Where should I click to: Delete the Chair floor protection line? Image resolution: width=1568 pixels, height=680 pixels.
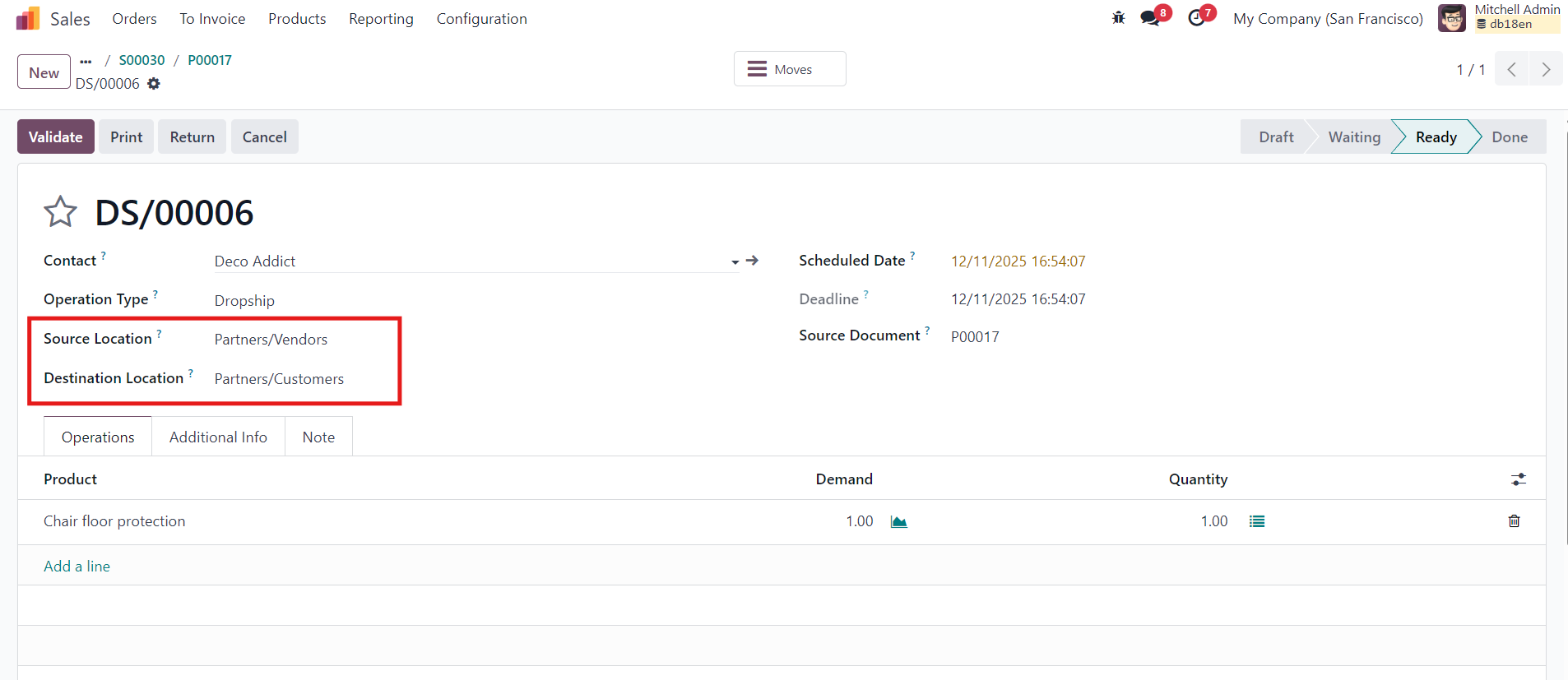coord(1514,521)
